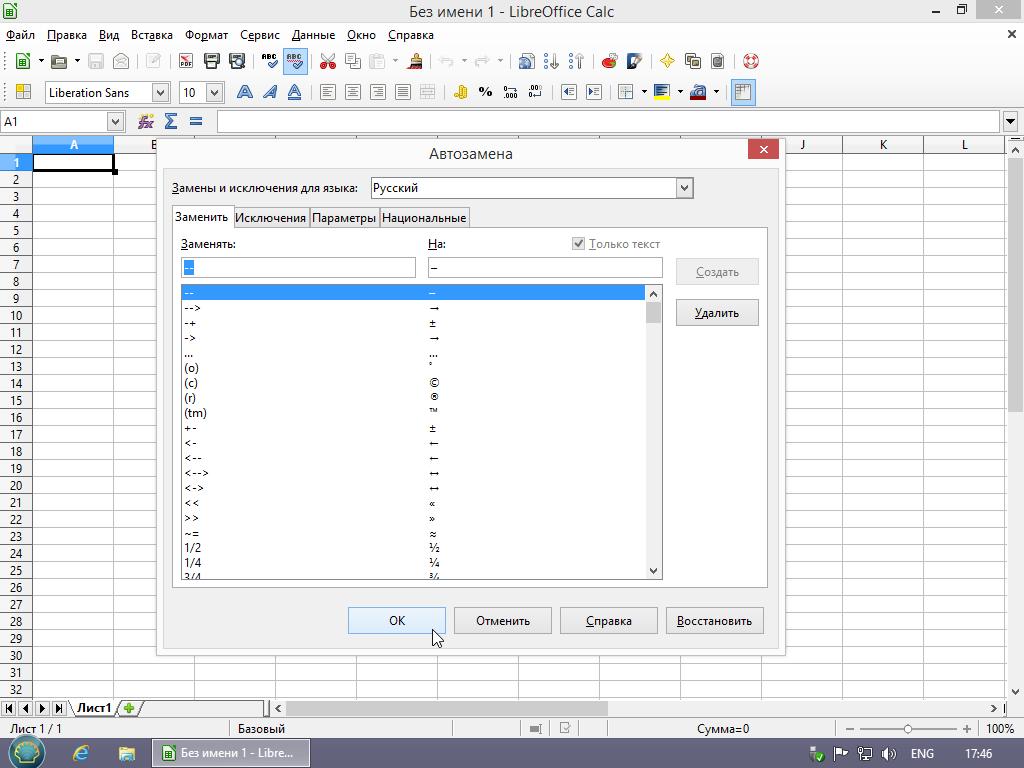Apply percent number format
Viewport: 1024px width, 768px height.
[485, 92]
